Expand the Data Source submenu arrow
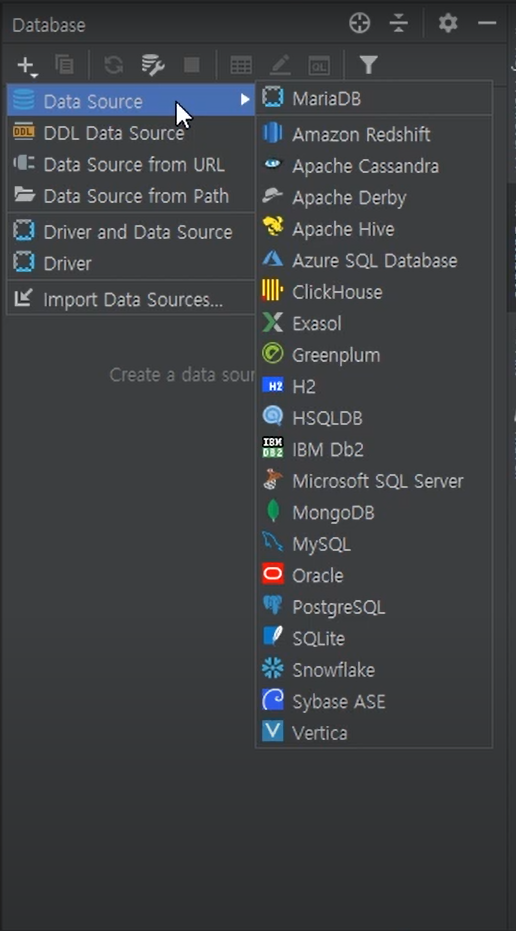Screen dimensions: 516x931 click(x=245, y=100)
